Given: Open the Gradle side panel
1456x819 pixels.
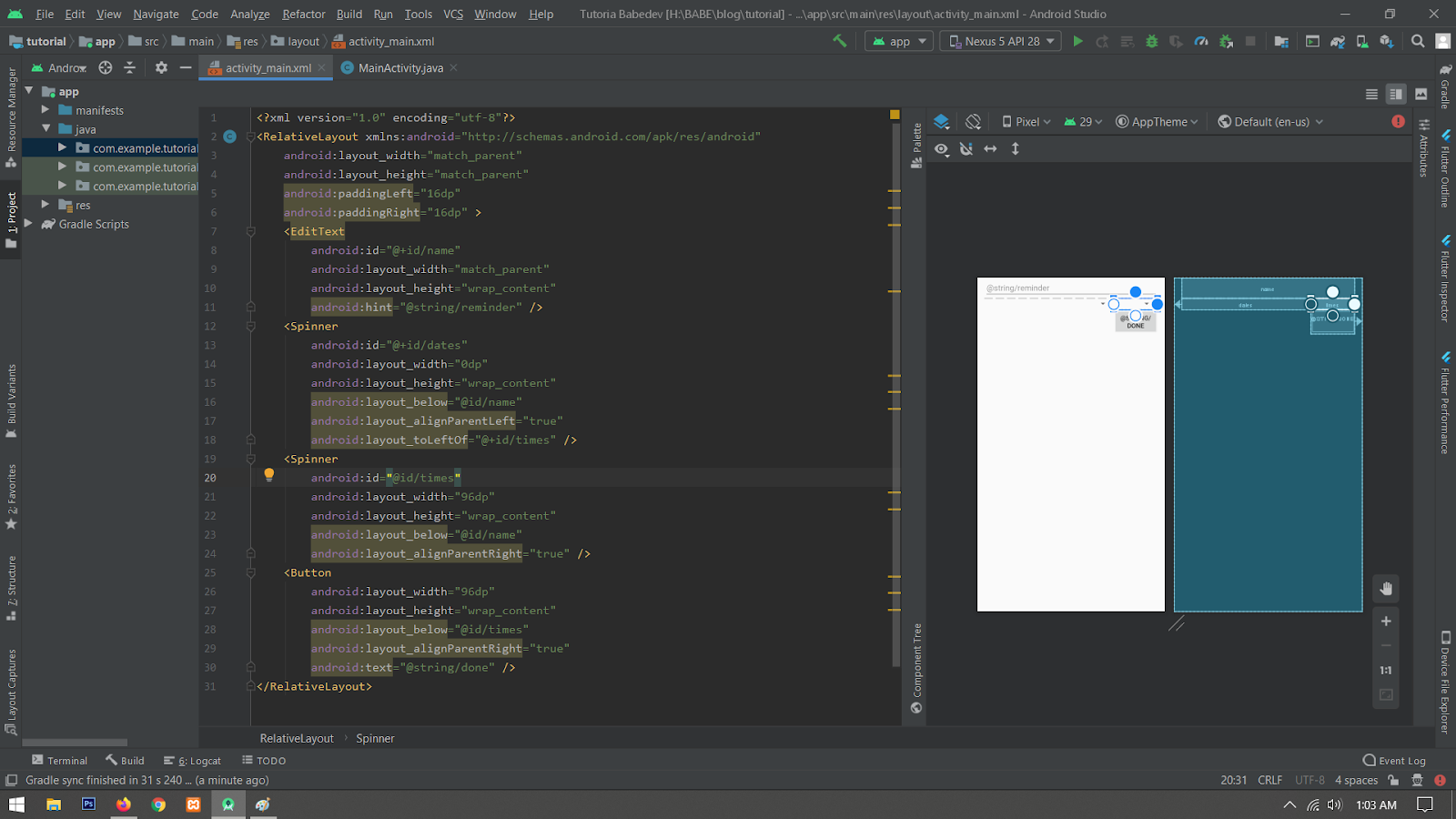Looking at the screenshot, I should pos(1445,86).
